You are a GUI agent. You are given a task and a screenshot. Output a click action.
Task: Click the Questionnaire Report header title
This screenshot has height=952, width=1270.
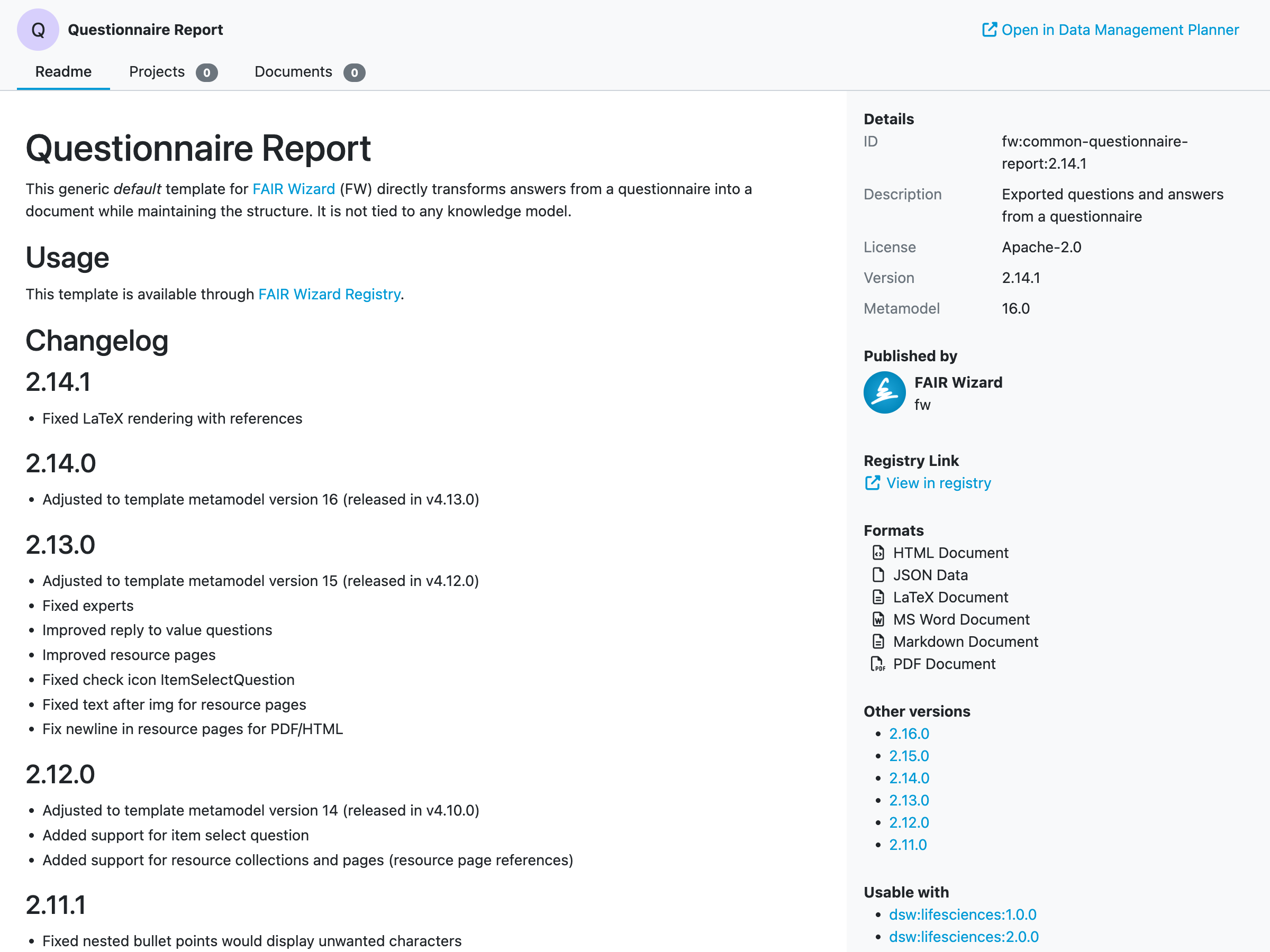click(x=146, y=29)
